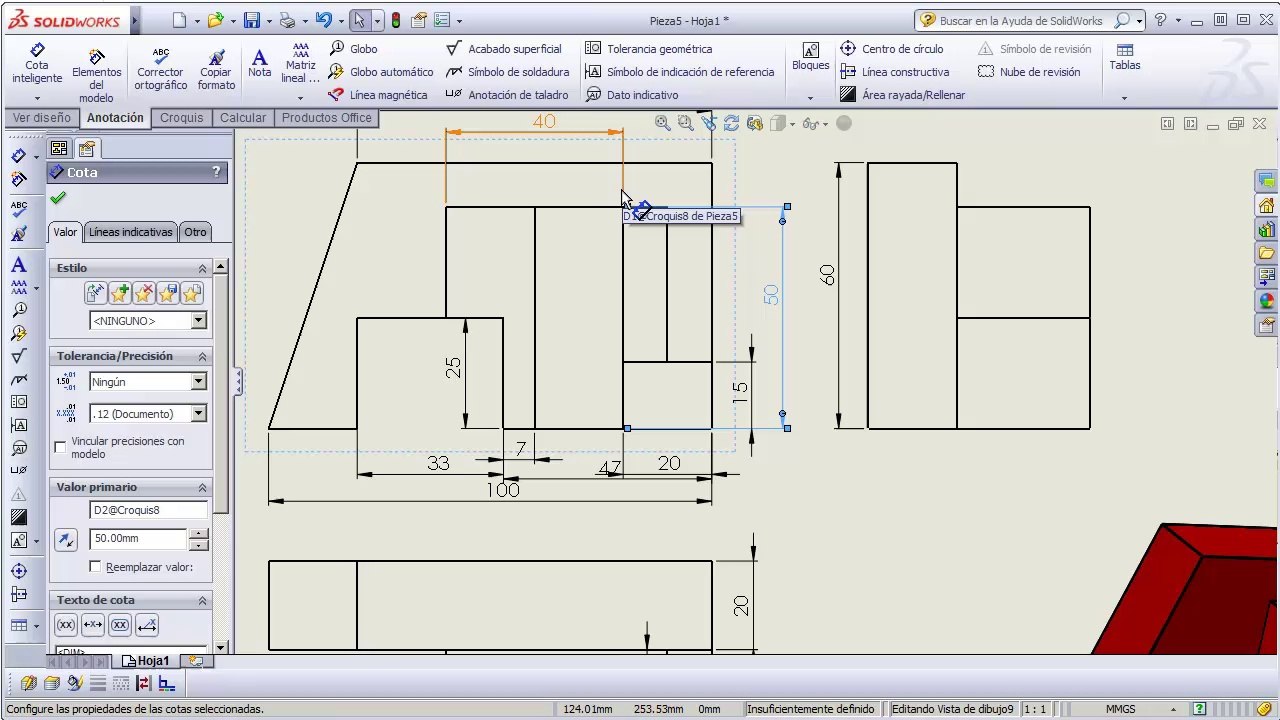The image size is (1280, 720).
Task: Apply Área rayada/Rellenar
Action: [x=902, y=95]
